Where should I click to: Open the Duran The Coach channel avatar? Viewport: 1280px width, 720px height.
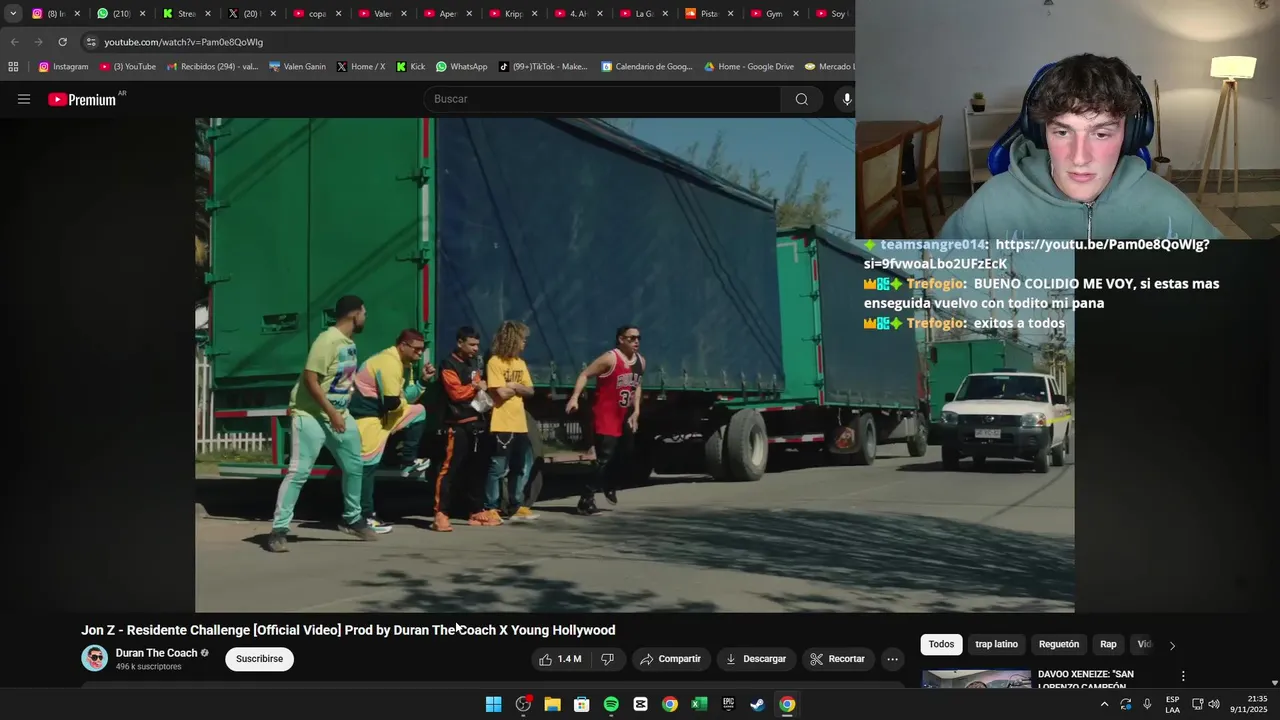[95, 658]
